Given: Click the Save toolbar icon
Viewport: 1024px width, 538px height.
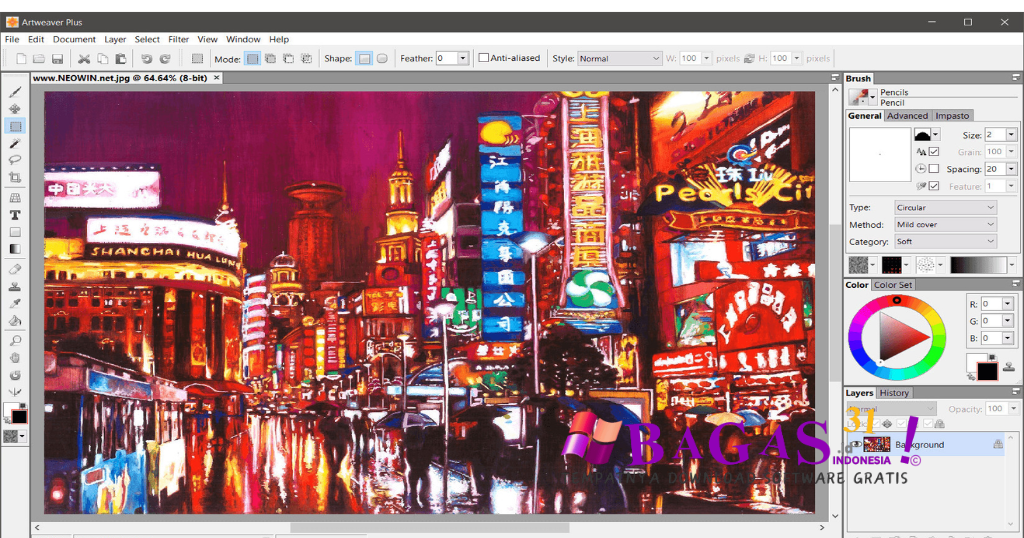Looking at the screenshot, I should click(x=57, y=59).
